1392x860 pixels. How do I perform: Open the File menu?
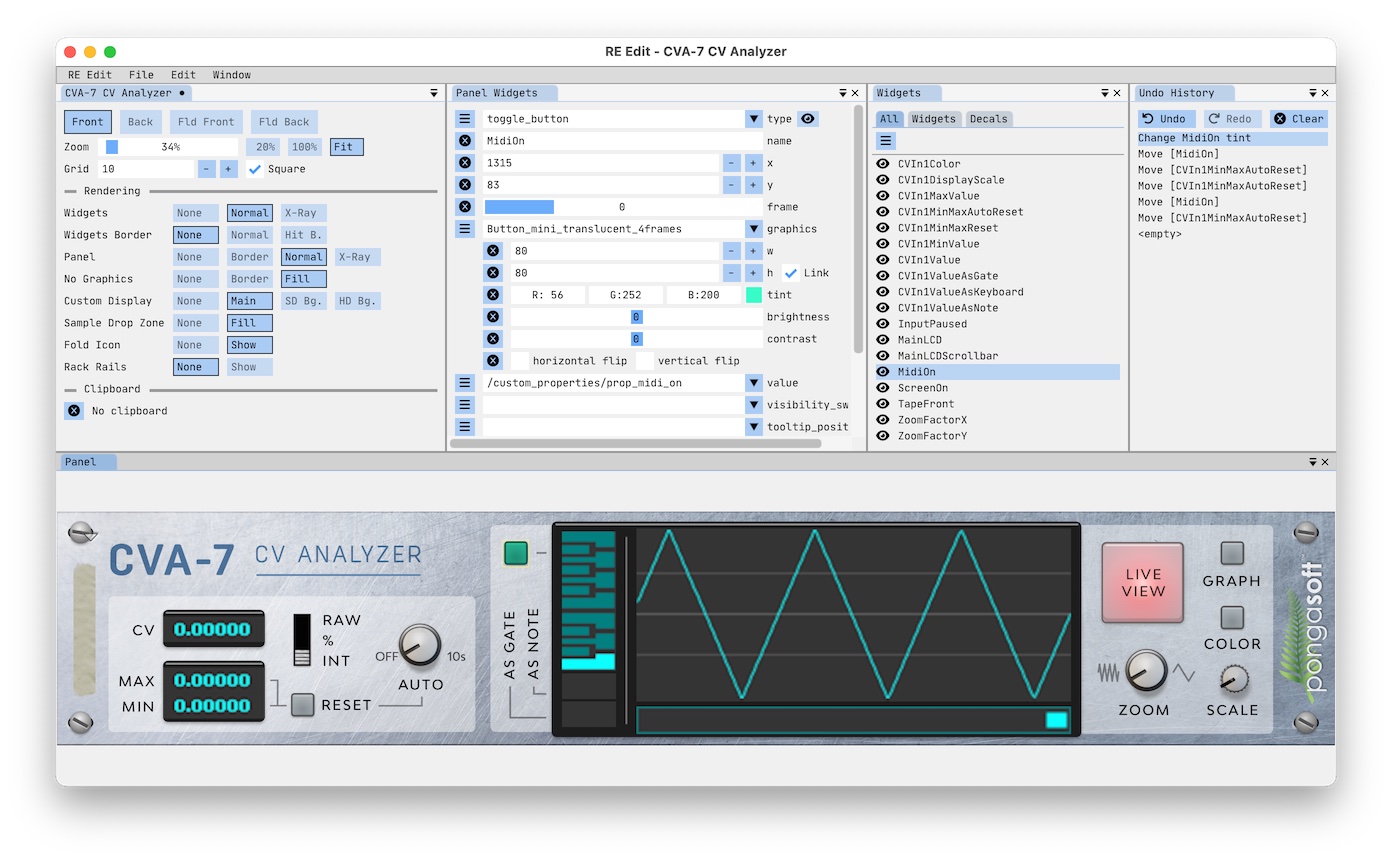pos(141,75)
